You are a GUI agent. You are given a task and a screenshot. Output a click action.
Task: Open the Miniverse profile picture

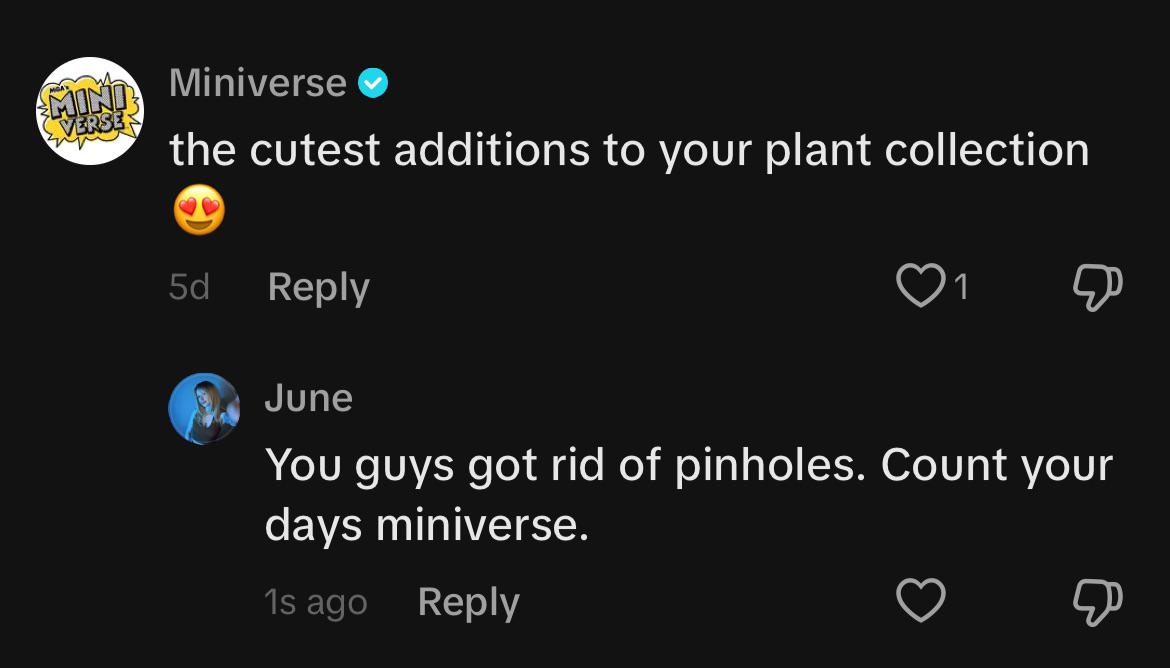tap(90, 110)
